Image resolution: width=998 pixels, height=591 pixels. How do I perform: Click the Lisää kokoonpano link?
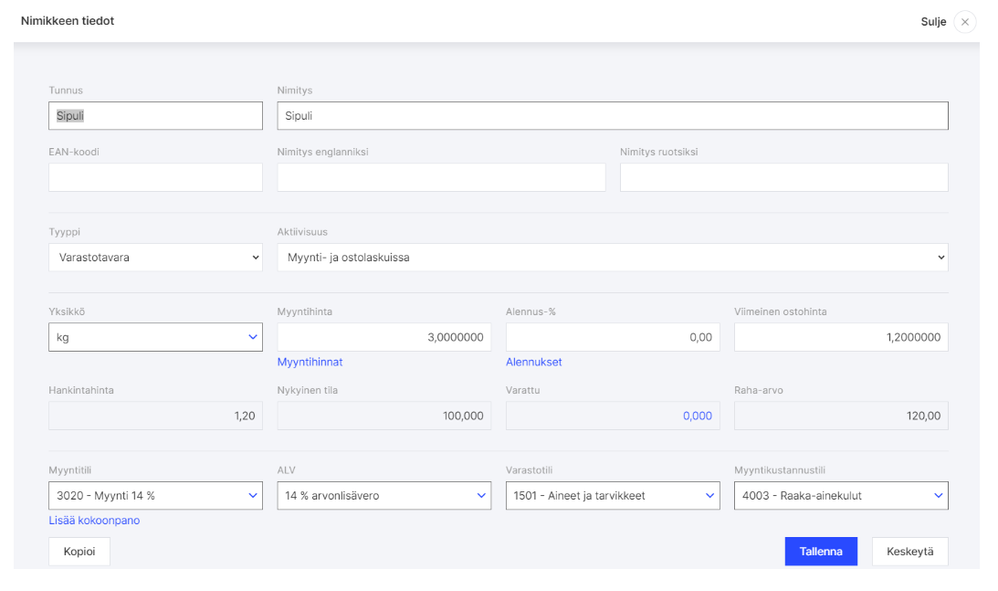coord(94,520)
